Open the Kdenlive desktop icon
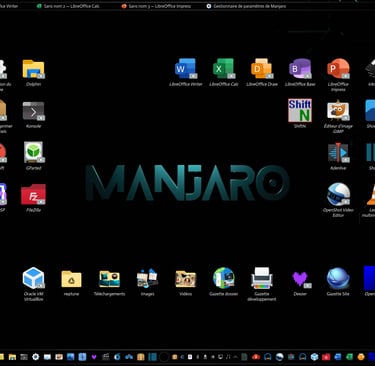Image resolution: width=375 pixels, height=366 pixels. point(338,153)
